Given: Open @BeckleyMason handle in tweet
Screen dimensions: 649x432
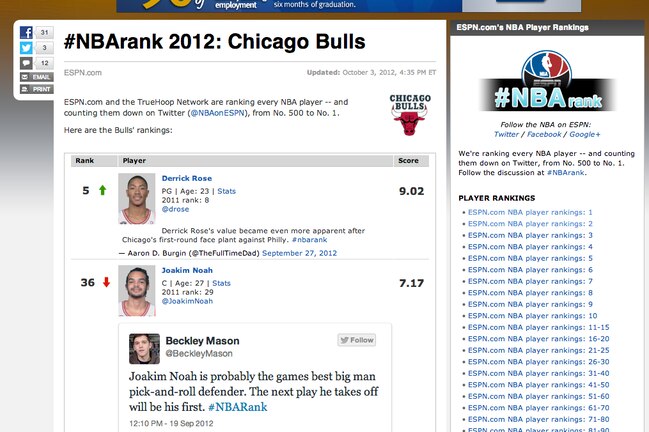Looking at the screenshot, I should (x=199, y=353).
